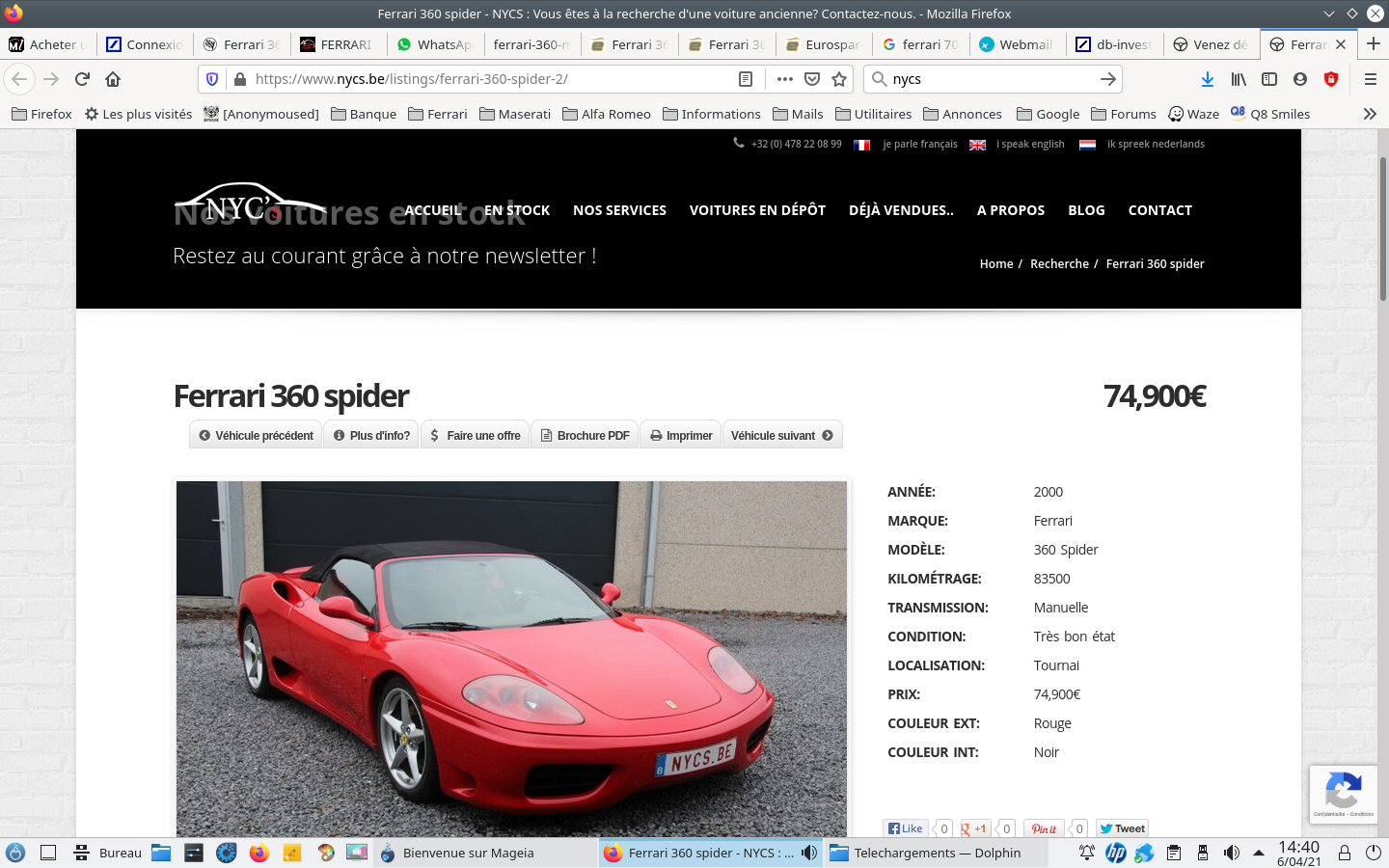
Task: Switch site language to Dutch flag
Action: click(1087, 145)
